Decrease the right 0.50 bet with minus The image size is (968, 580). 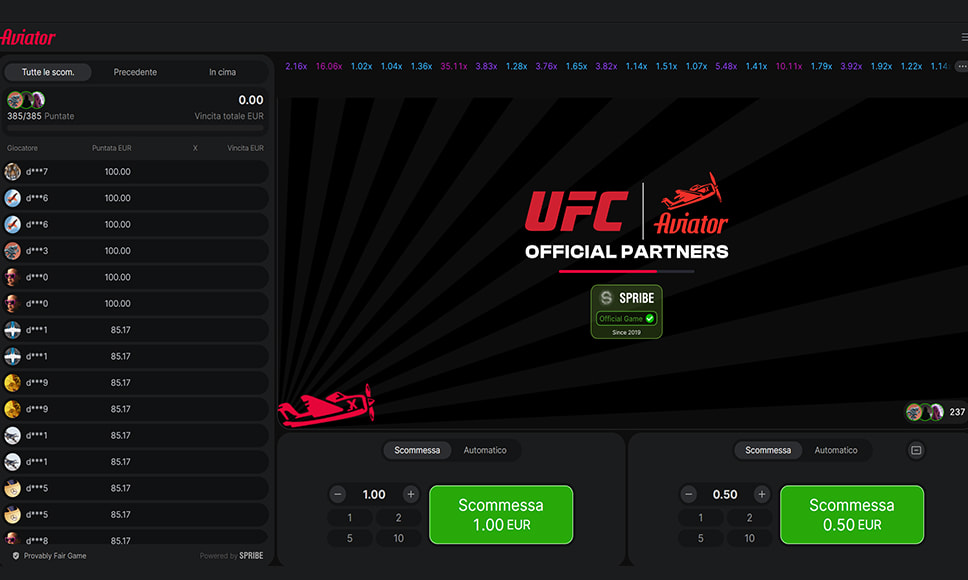coord(689,494)
